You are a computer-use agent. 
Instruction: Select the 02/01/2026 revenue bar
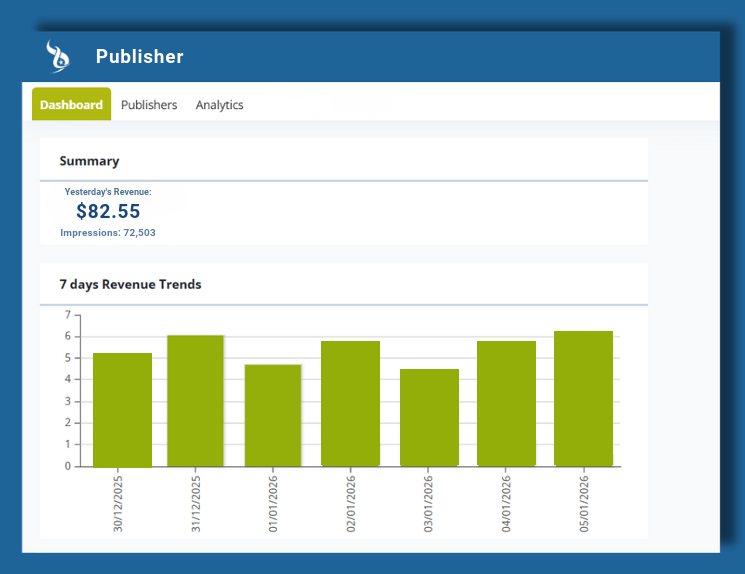(350, 404)
